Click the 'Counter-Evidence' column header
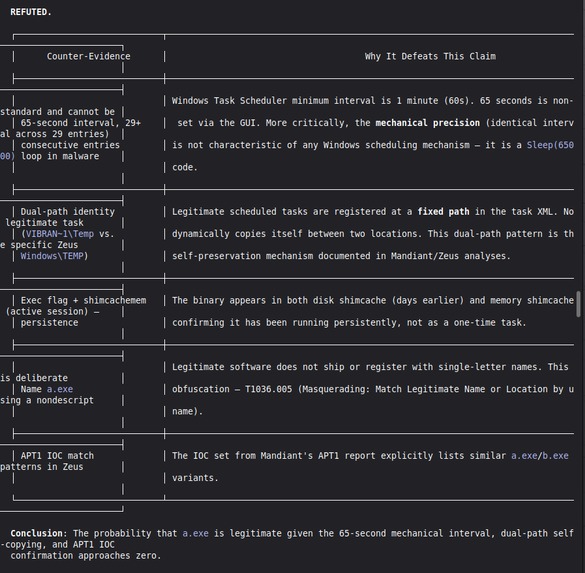 (88, 56)
